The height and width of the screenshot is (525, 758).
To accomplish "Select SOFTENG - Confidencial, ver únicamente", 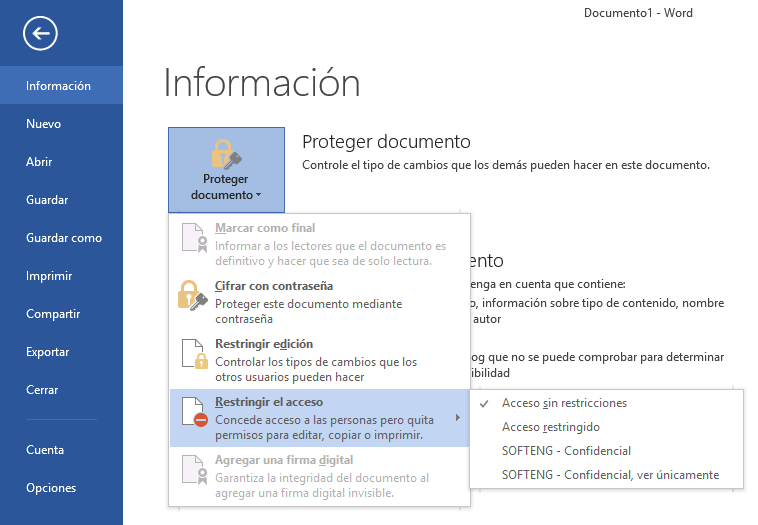I will click(609, 475).
